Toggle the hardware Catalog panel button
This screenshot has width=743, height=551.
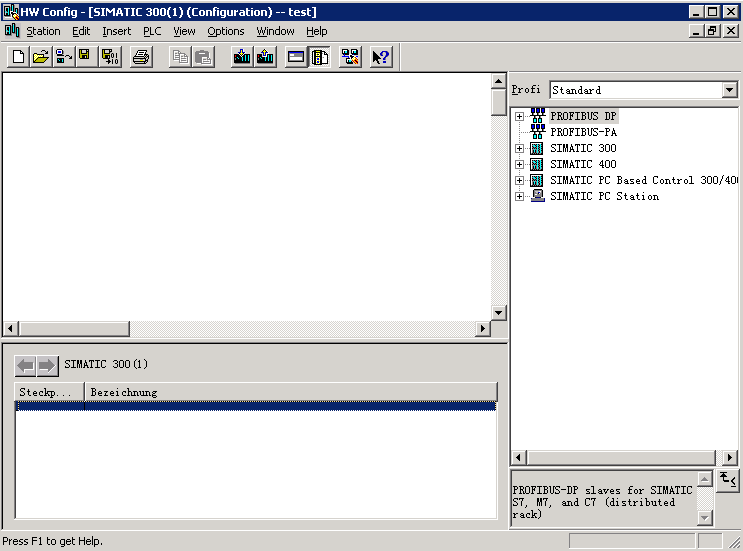[x=320, y=57]
